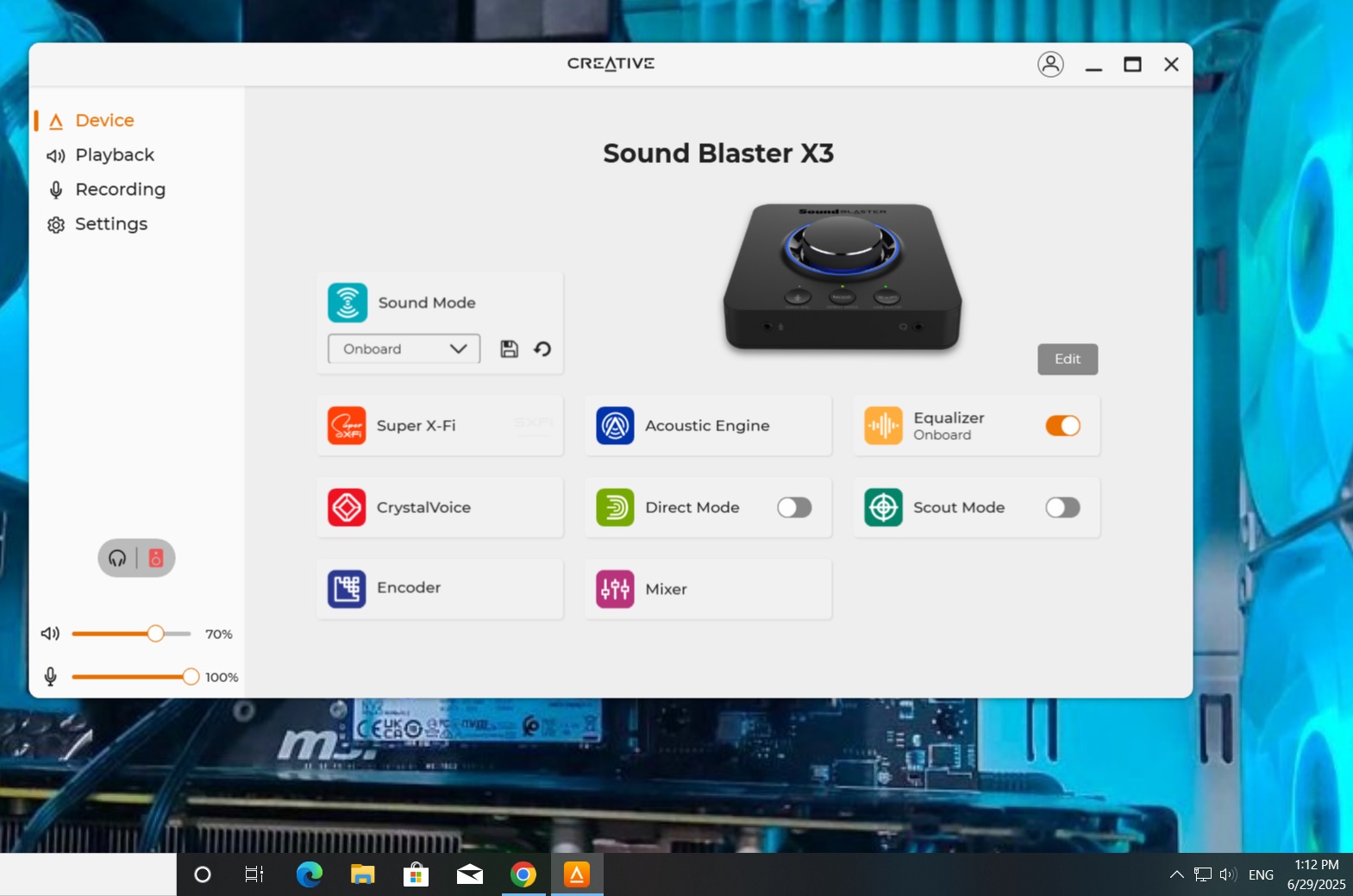
Task: Enable the Direct Mode switch
Action: 794,507
